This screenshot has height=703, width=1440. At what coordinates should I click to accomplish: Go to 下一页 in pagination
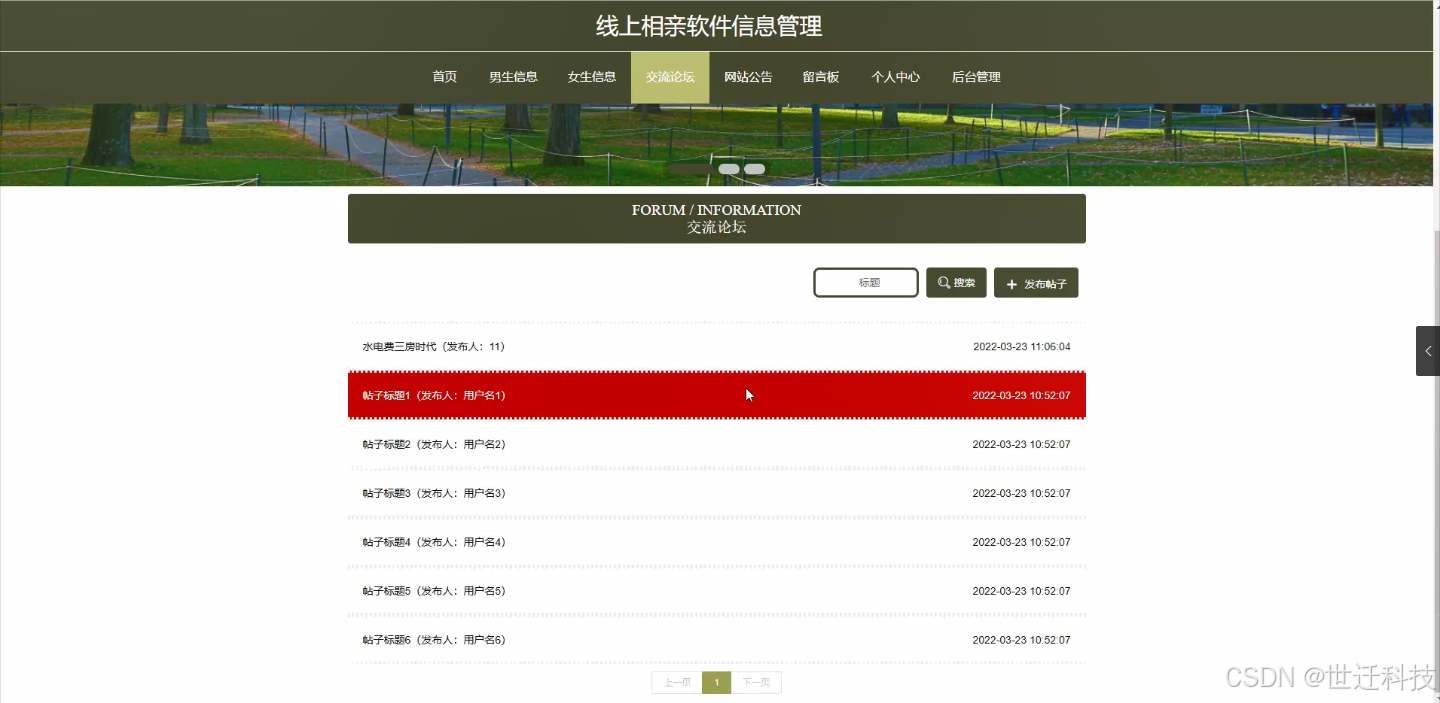[757, 682]
